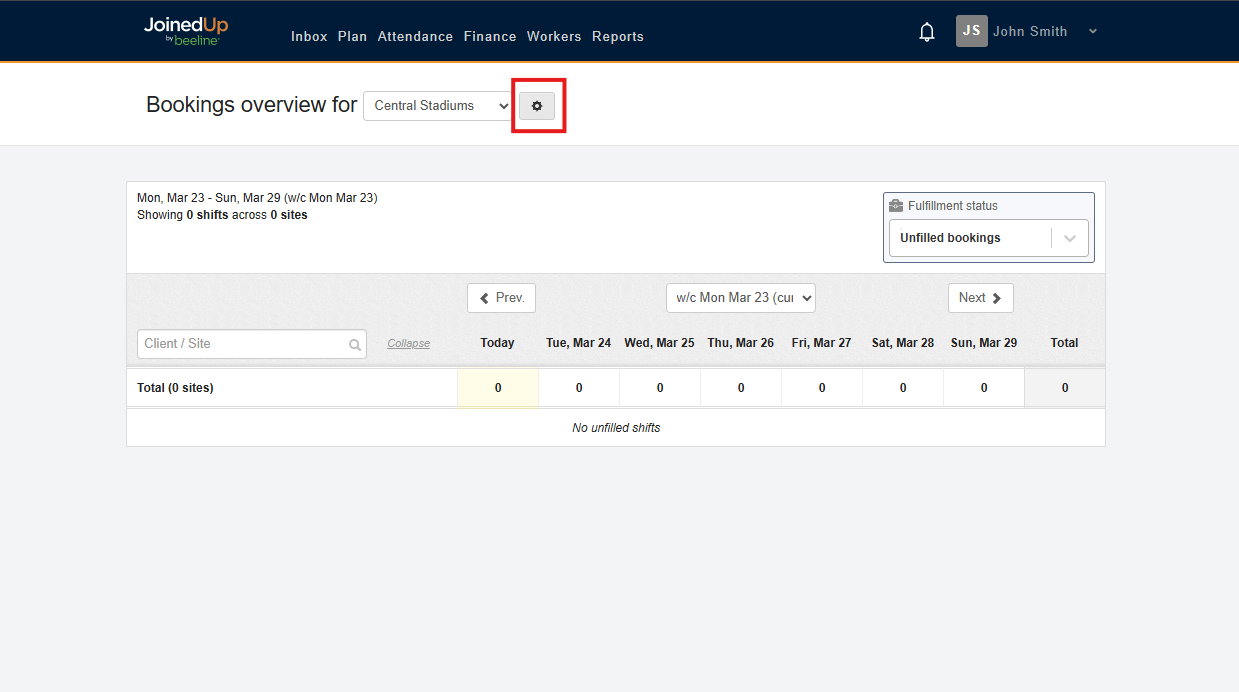Image resolution: width=1239 pixels, height=692 pixels.
Task: Click the JoinedUp logo
Action: [x=186, y=30]
